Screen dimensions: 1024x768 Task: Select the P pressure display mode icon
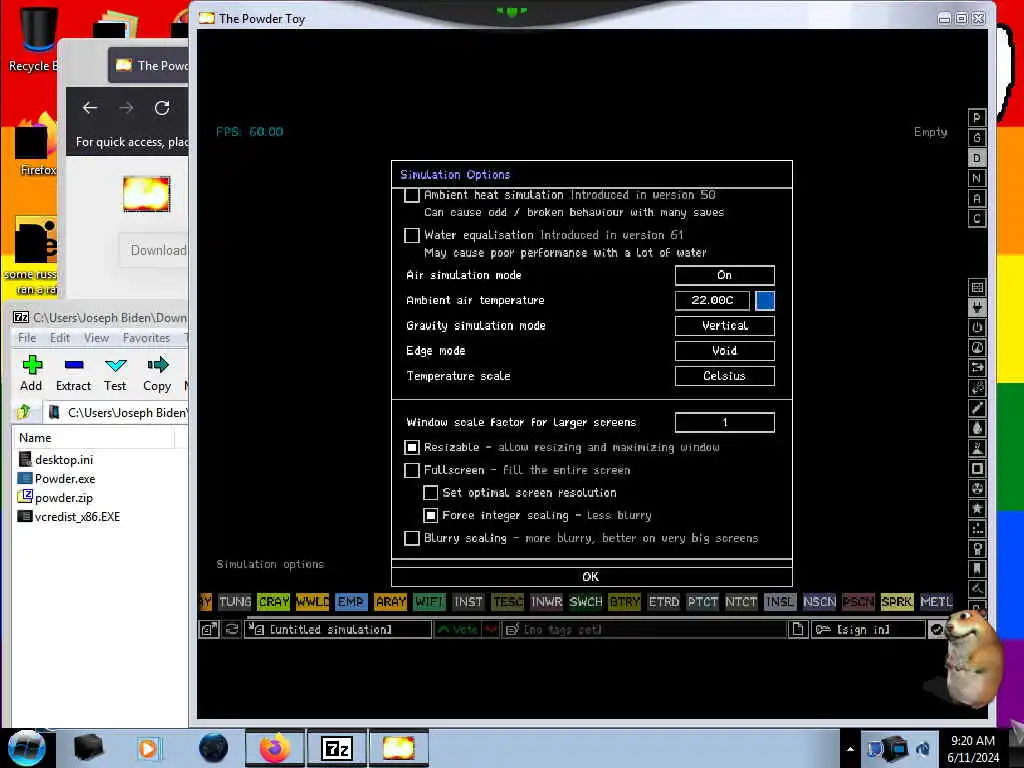(976, 118)
